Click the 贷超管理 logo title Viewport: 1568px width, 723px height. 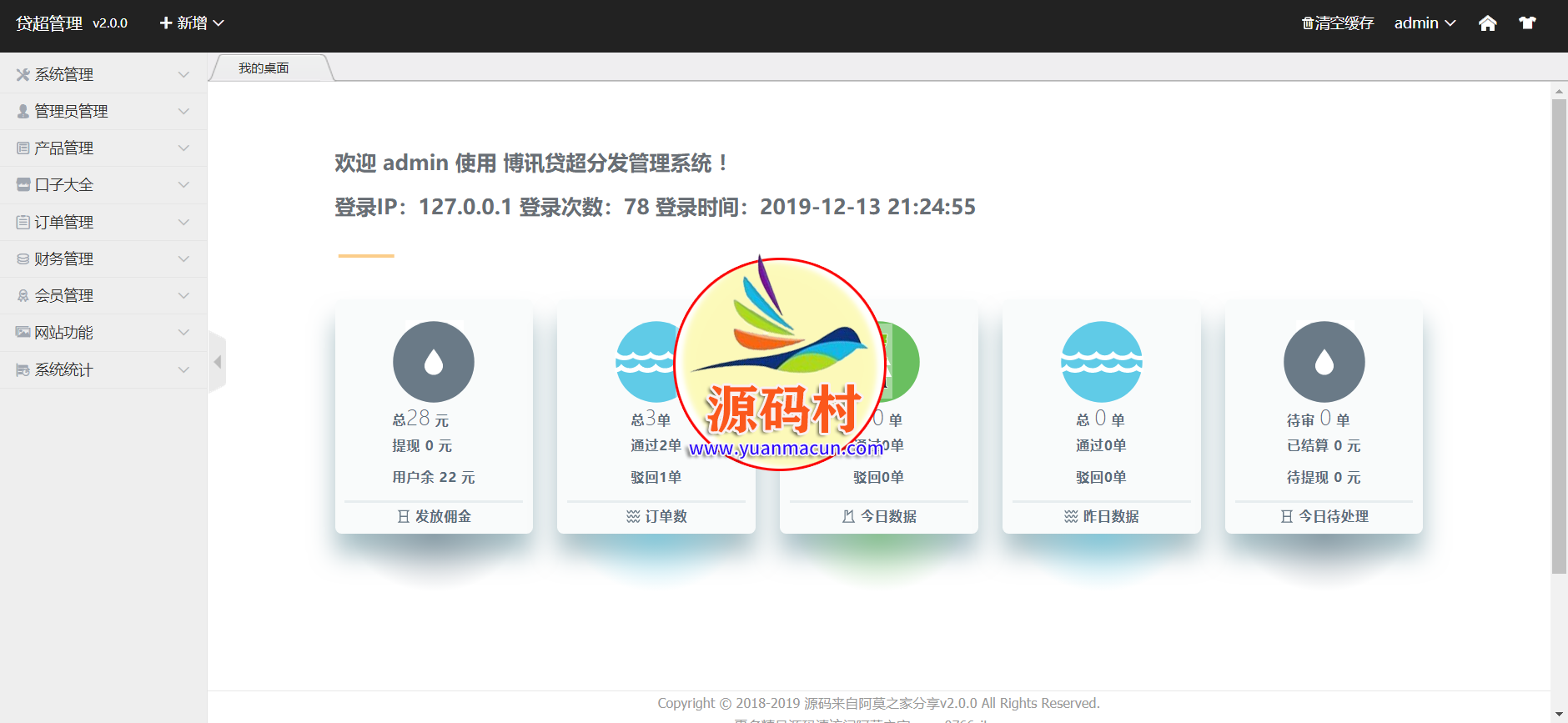[49, 23]
